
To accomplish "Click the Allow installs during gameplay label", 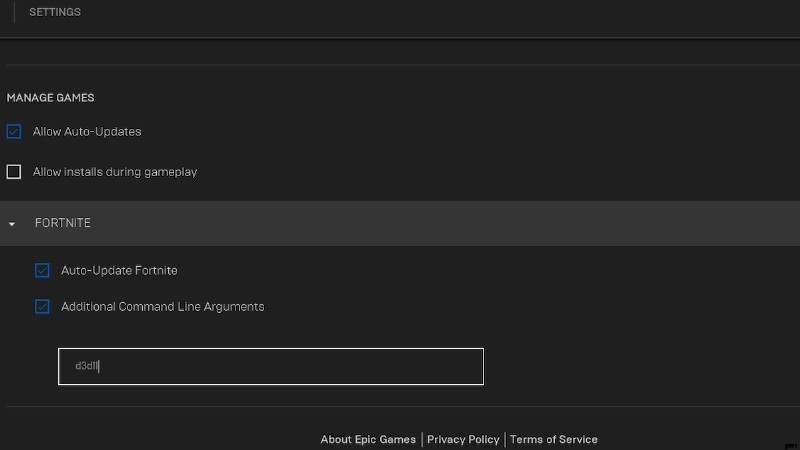I will pos(115,172).
